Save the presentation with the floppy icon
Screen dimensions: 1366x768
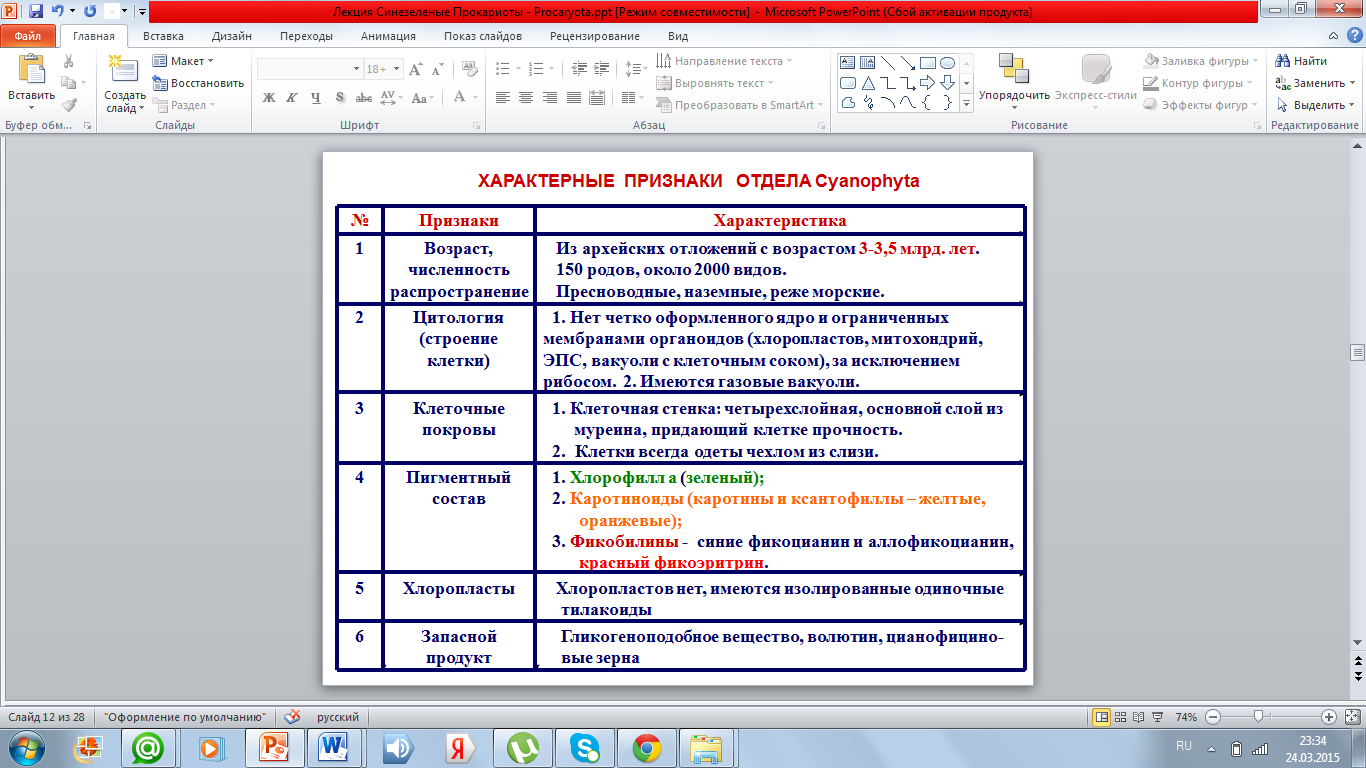tap(36, 12)
